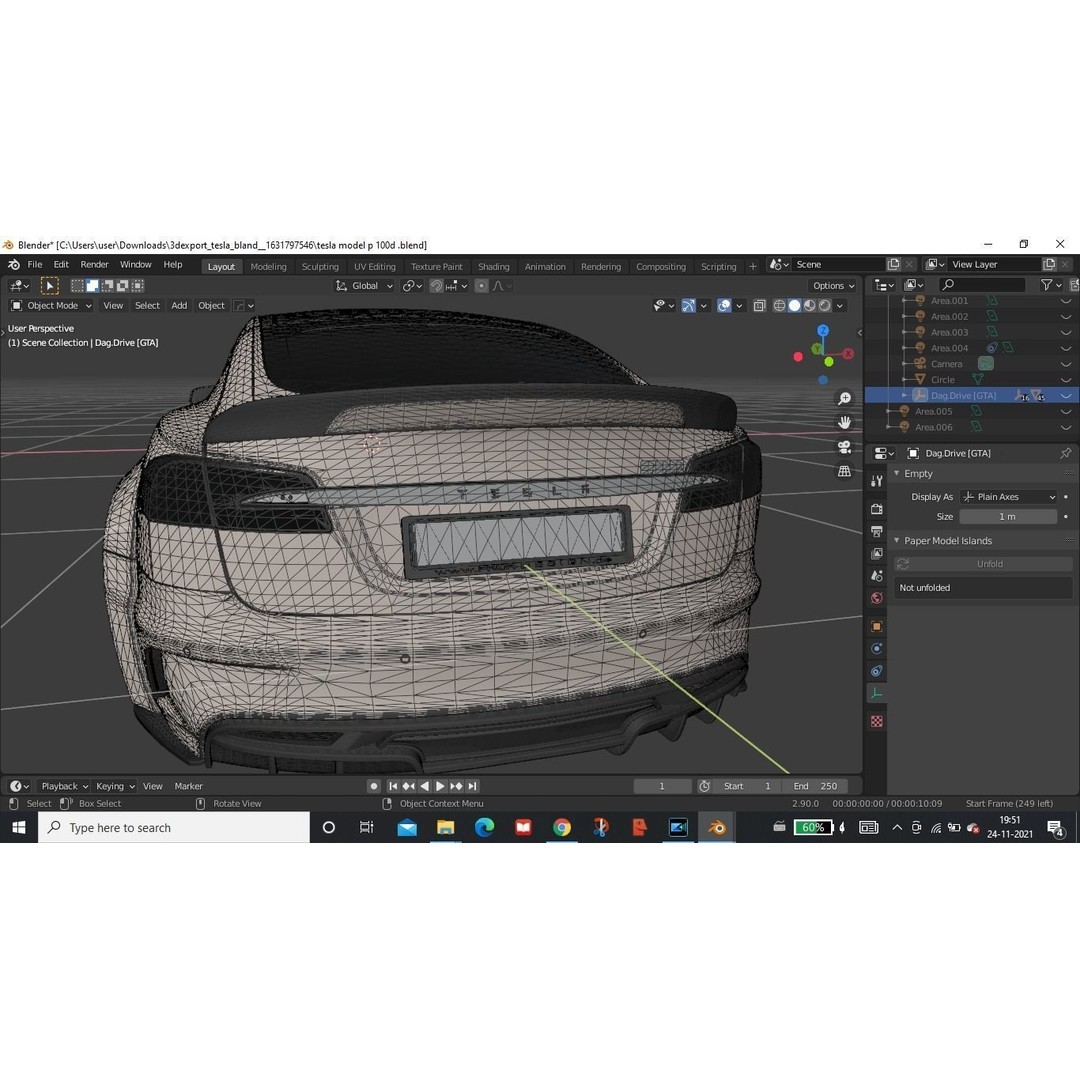Screen dimensions: 1080x1080
Task: Click the Size 1 m field
Action: coord(1008,517)
